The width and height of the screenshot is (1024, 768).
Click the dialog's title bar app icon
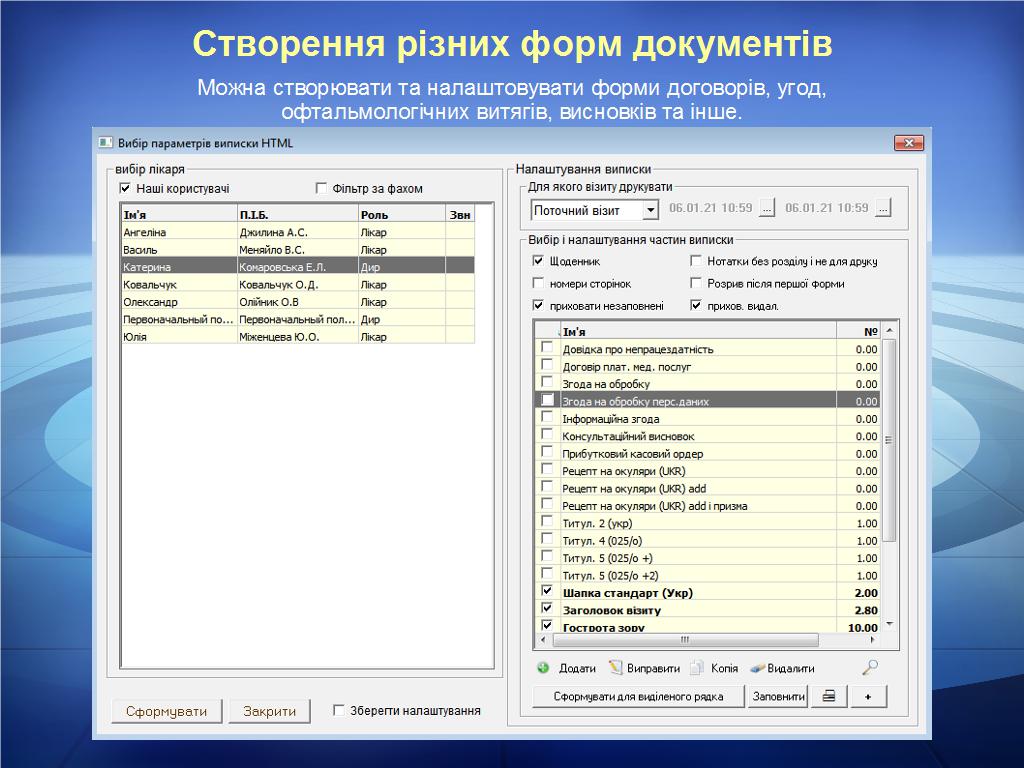click(x=105, y=143)
